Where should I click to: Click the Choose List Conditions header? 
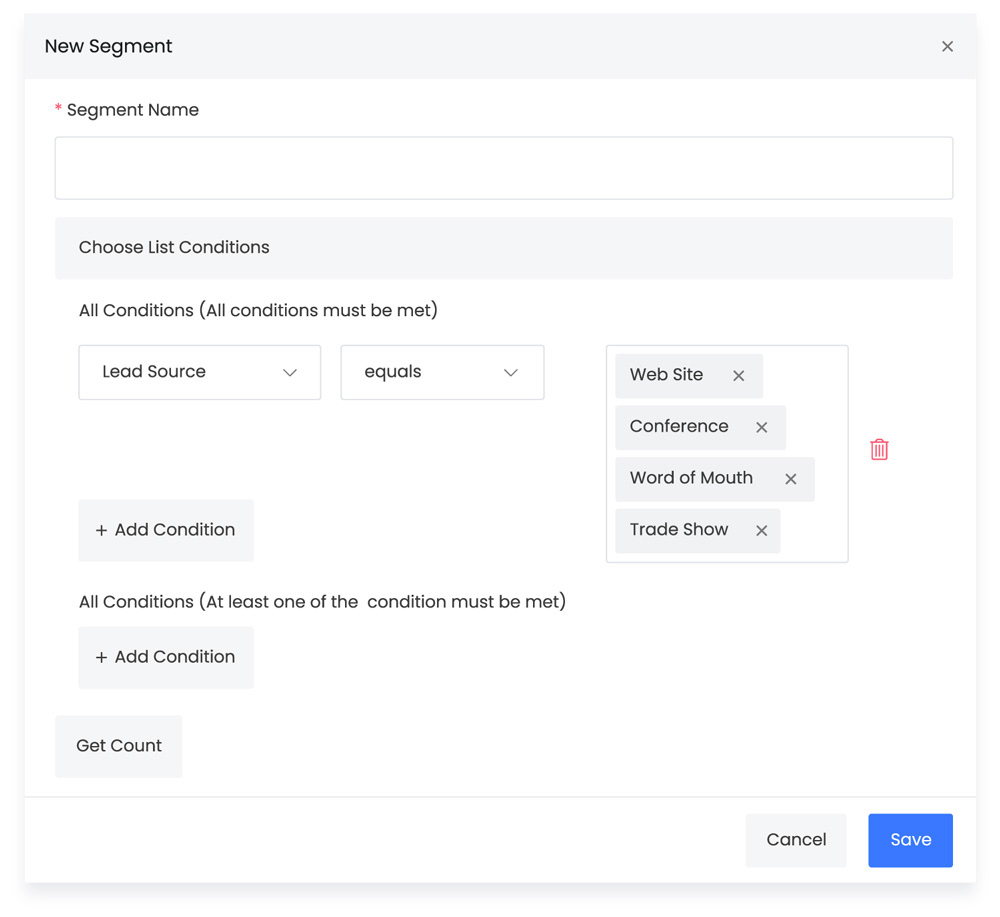click(x=503, y=248)
